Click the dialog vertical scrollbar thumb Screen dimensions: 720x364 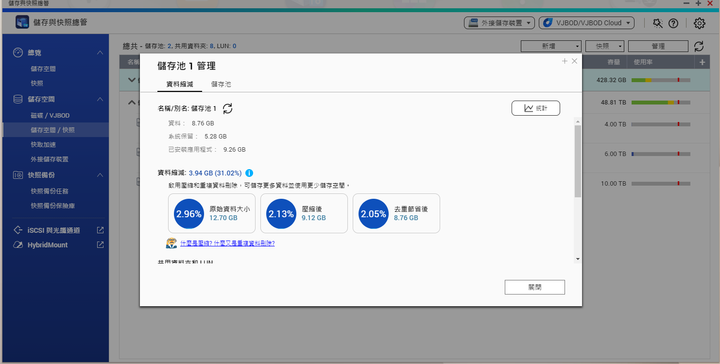pos(578,161)
